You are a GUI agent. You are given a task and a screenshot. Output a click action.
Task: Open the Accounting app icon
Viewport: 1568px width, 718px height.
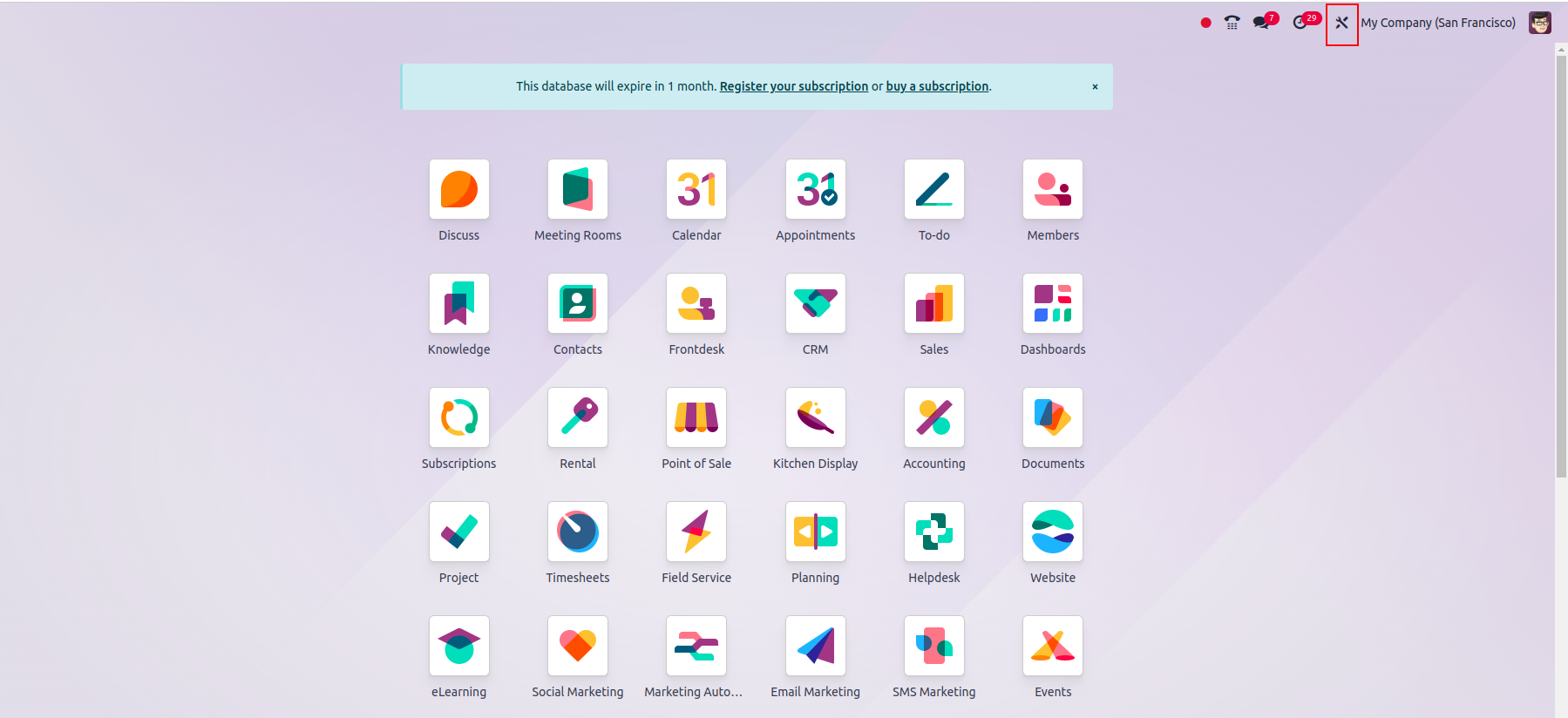(x=933, y=418)
